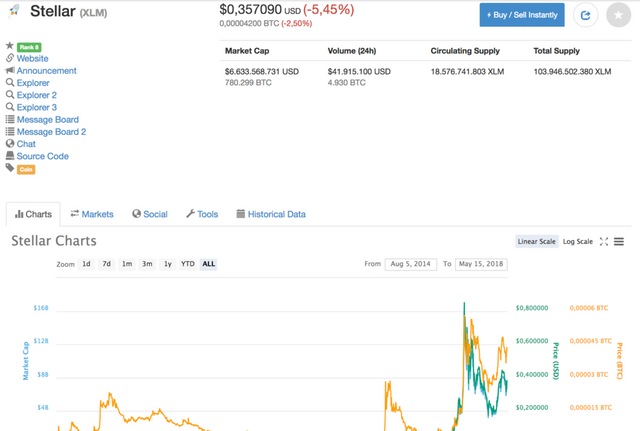The width and height of the screenshot is (640, 431).
Task: Set chart zoom to 1m
Action: pos(127,264)
